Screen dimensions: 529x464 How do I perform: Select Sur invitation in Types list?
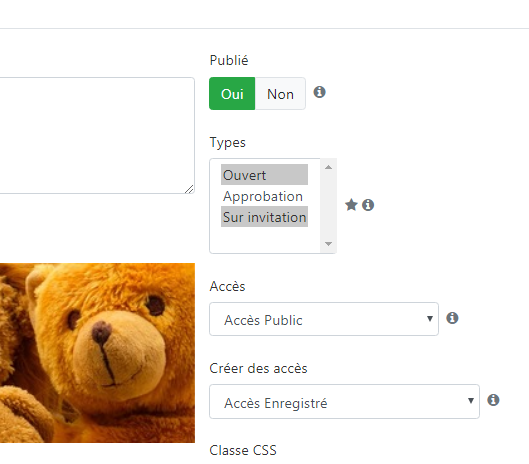264,217
